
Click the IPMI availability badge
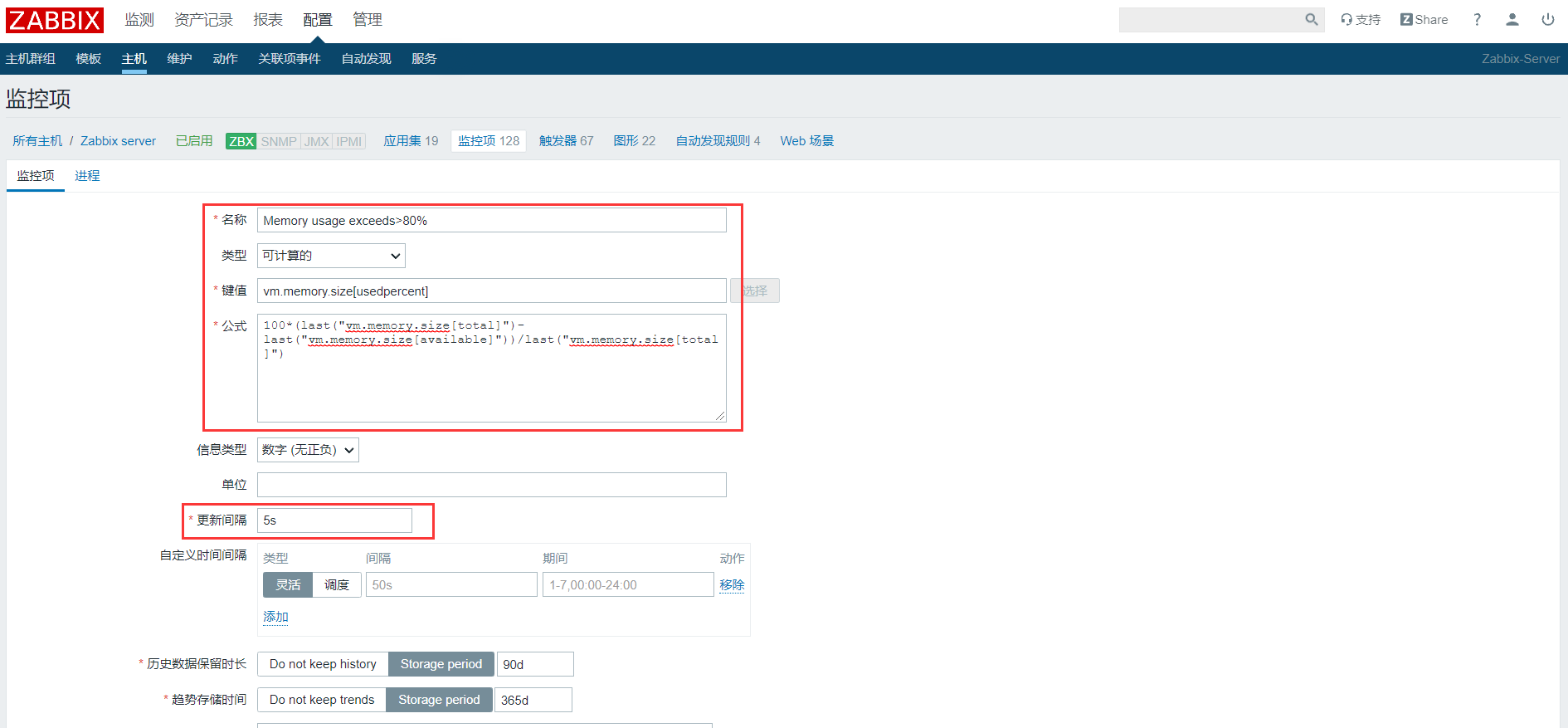click(349, 141)
